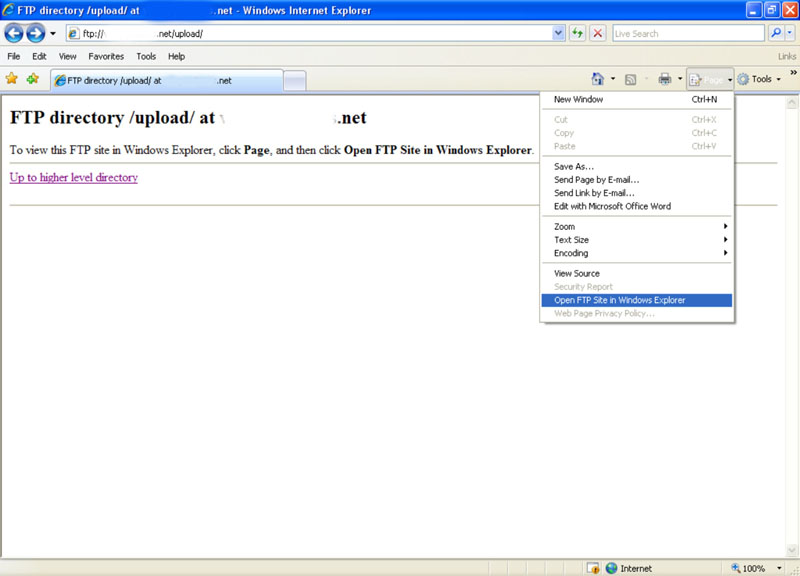Image resolution: width=800 pixels, height=576 pixels.
Task: Open the File menu
Action: click(x=14, y=56)
